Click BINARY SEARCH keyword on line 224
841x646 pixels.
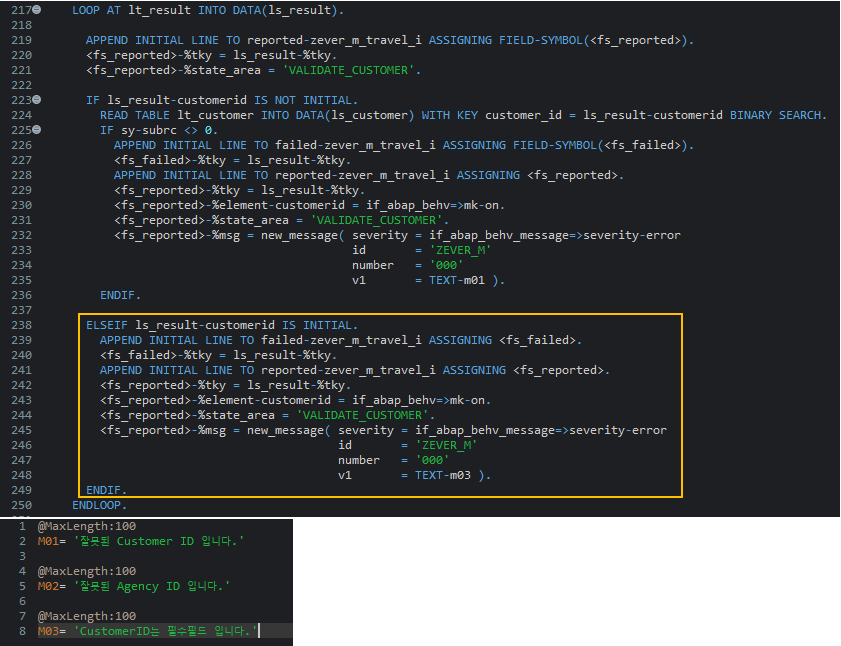pyautogui.click(x=776, y=115)
